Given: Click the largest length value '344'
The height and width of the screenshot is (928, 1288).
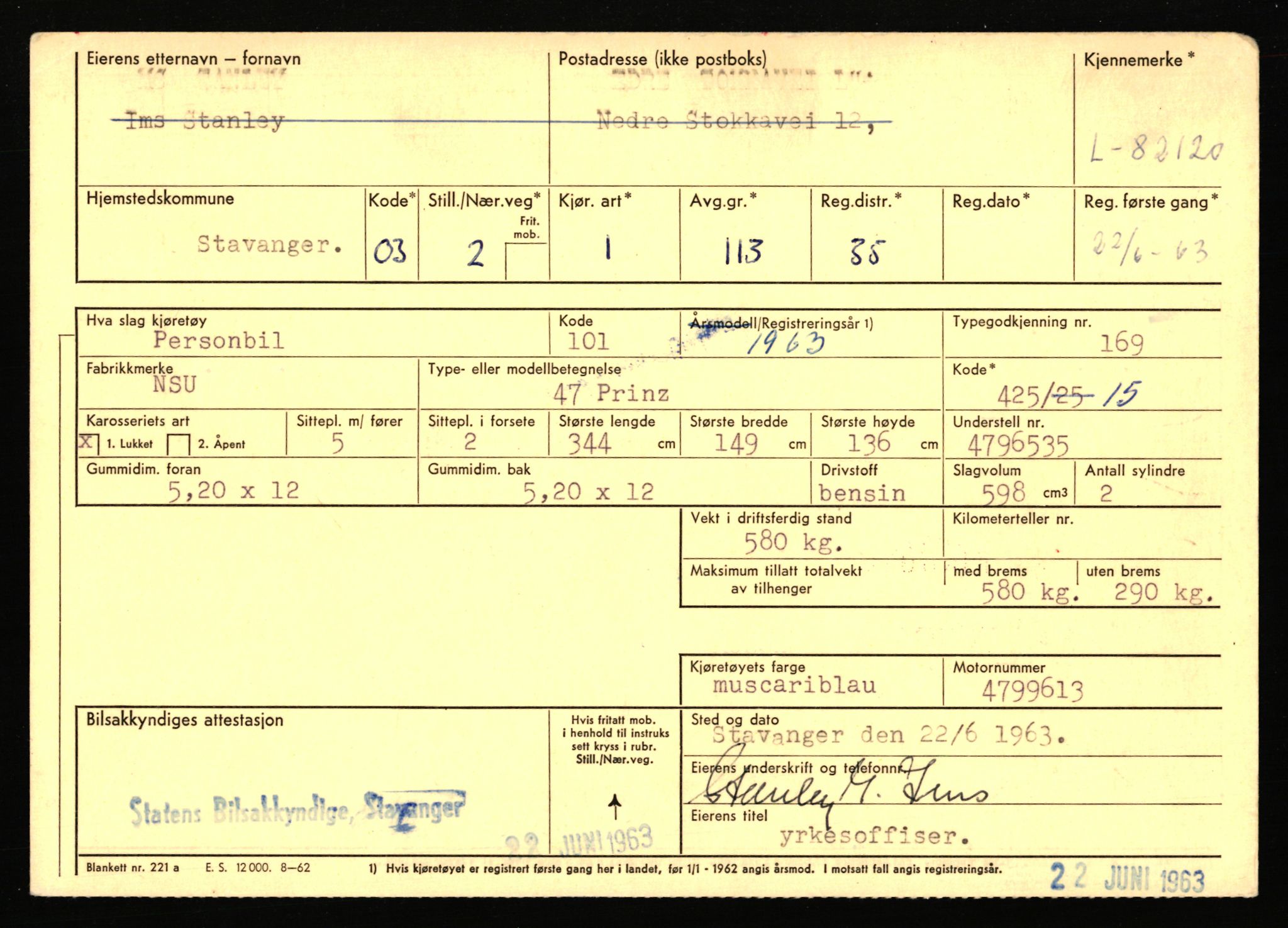Looking at the screenshot, I should point(589,444).
